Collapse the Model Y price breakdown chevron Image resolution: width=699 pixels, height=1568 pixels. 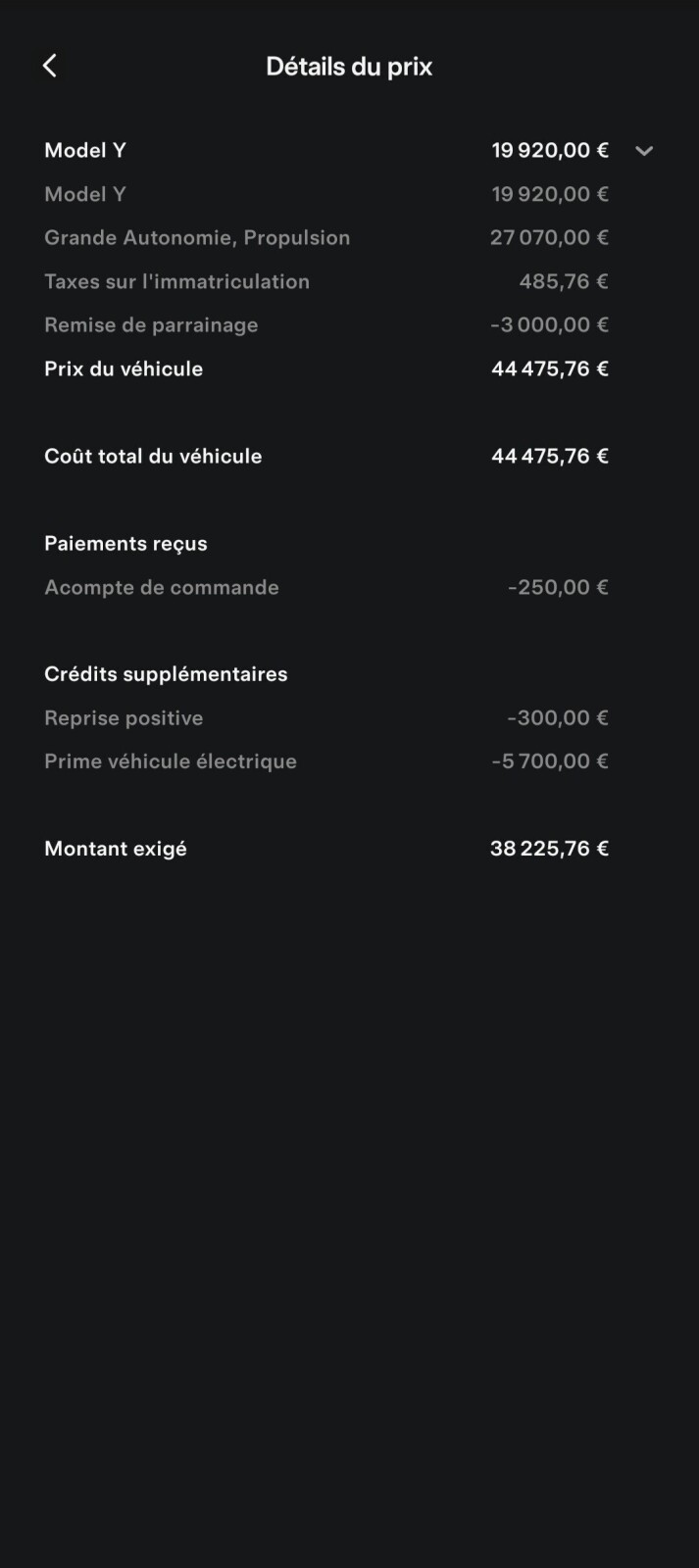tap(644, 151)
